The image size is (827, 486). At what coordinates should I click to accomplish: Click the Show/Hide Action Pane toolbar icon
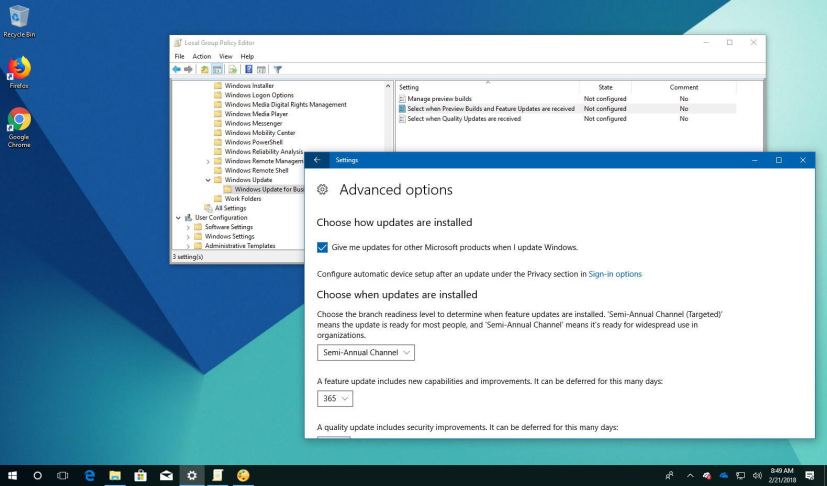(x=261, y=69)
